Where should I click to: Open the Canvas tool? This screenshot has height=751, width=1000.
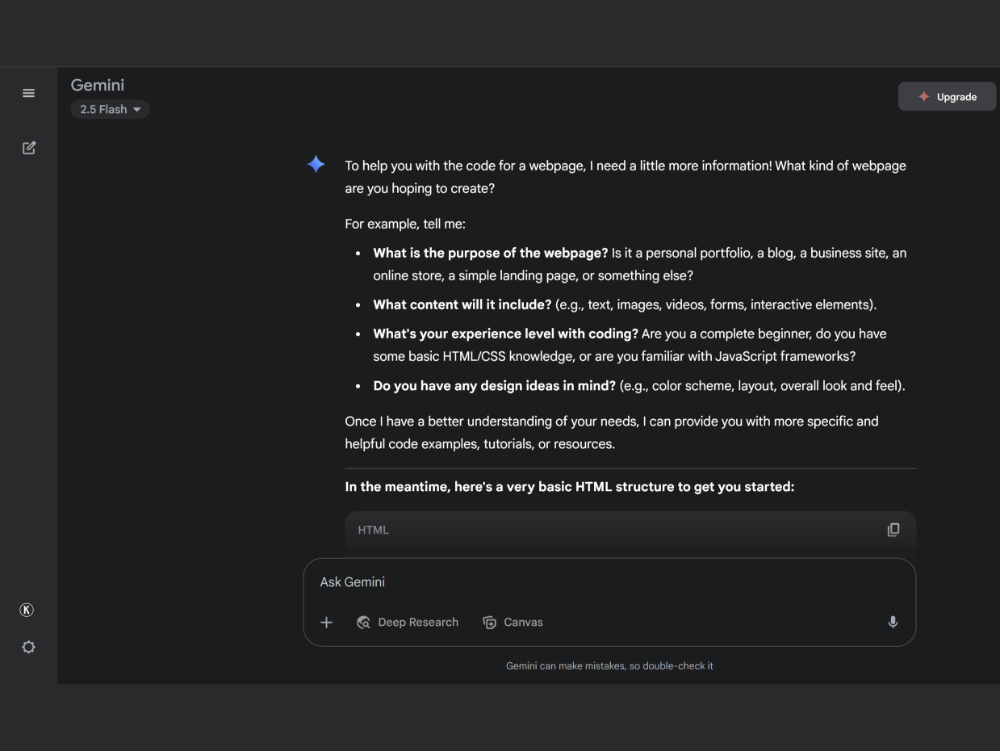tap(513, 622)
